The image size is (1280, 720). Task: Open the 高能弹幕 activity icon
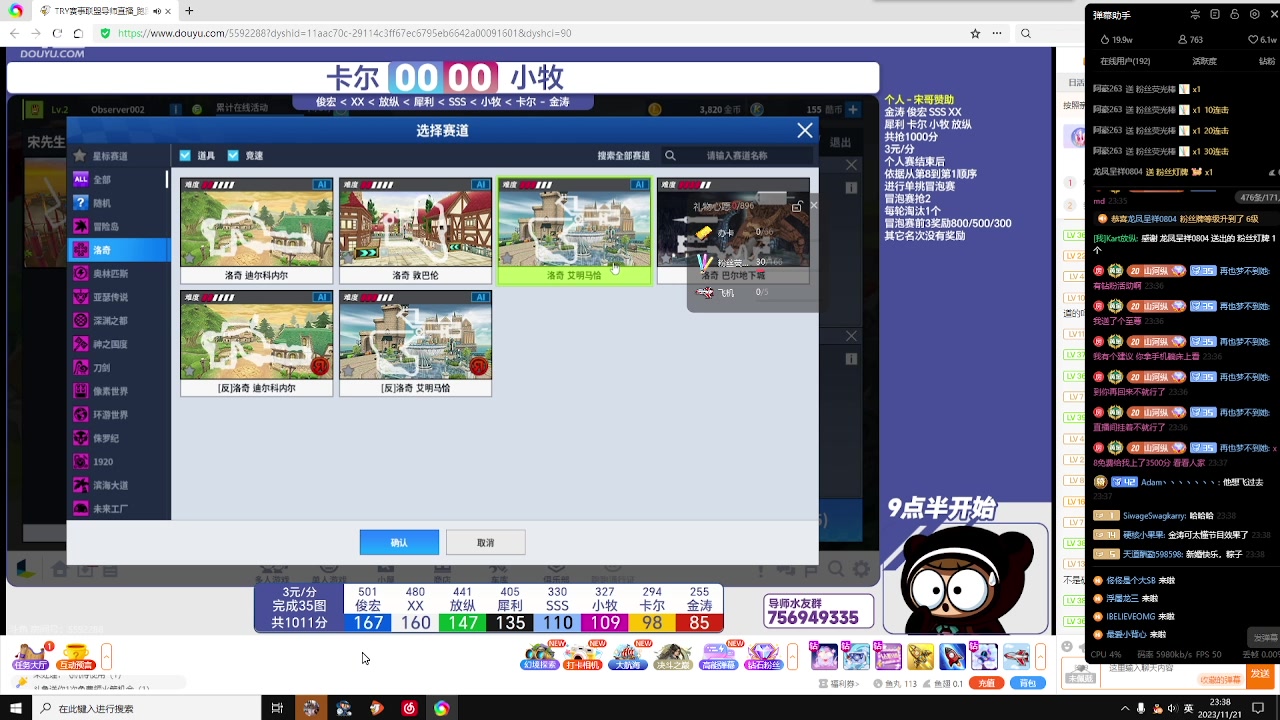click(x=718, y=656)
